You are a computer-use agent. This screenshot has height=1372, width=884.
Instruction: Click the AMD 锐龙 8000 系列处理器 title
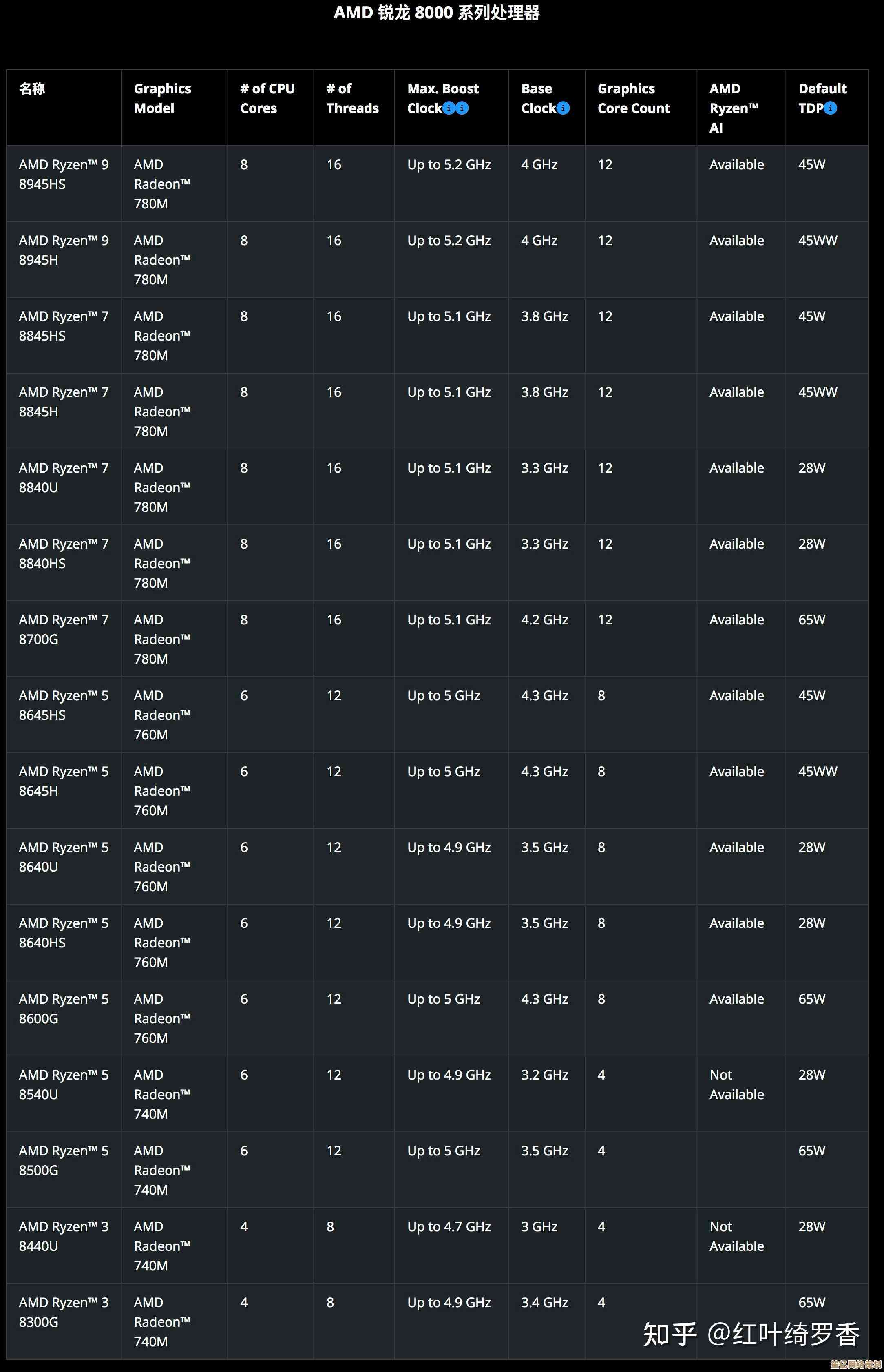click(x=436, y=13)
